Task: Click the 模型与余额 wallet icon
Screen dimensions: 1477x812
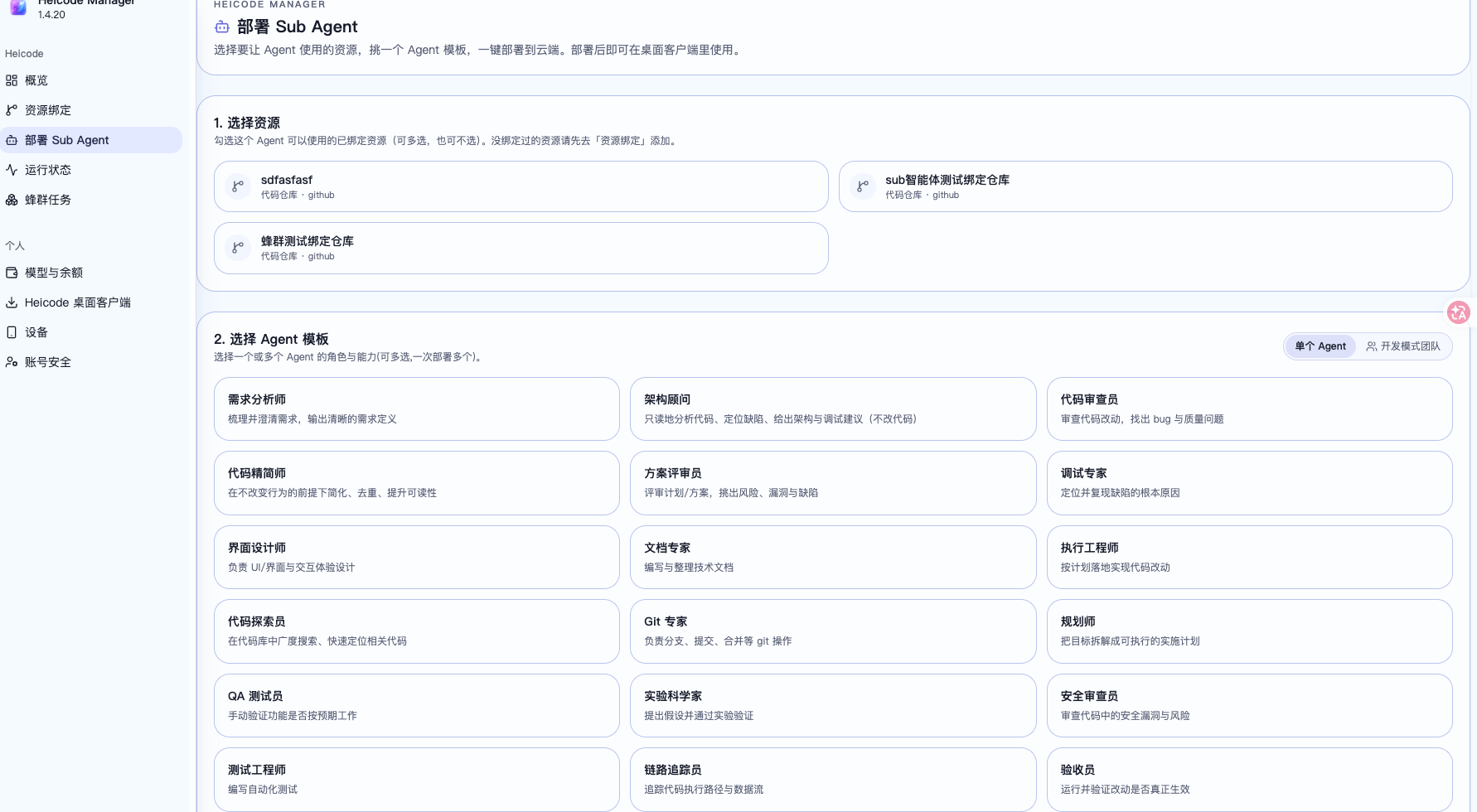Action: point(12,273)
